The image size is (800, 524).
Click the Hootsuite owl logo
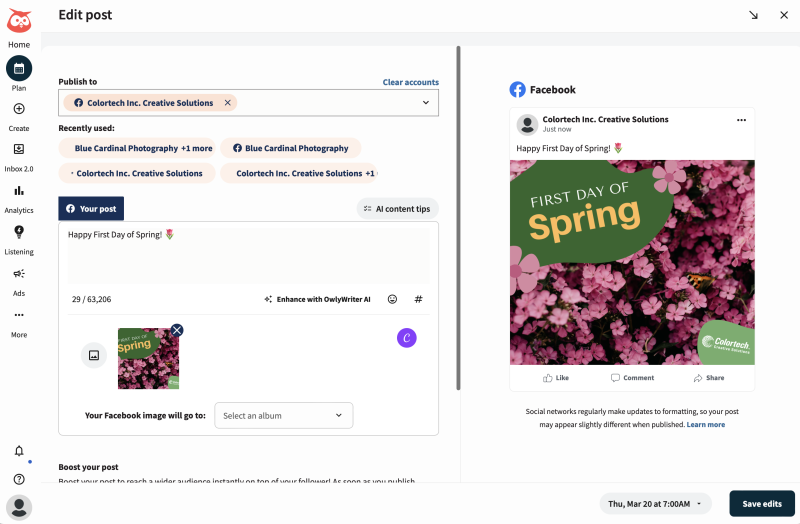tap(19, 21)
